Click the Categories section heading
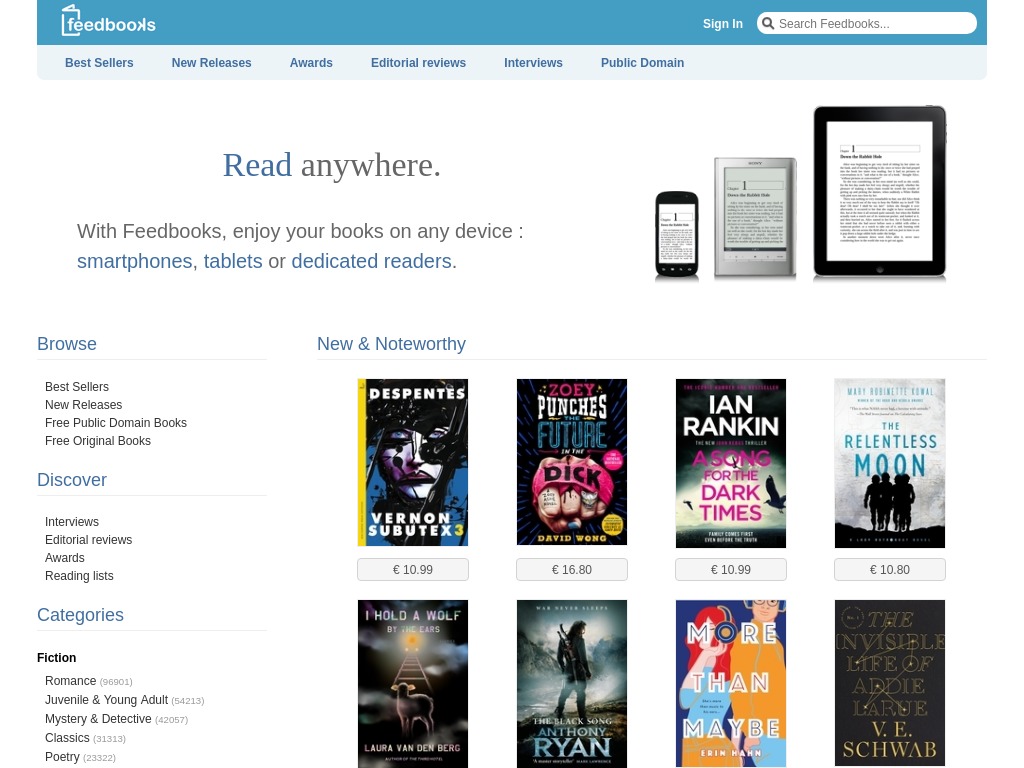 pyautogui.click(x=80, y=615)
